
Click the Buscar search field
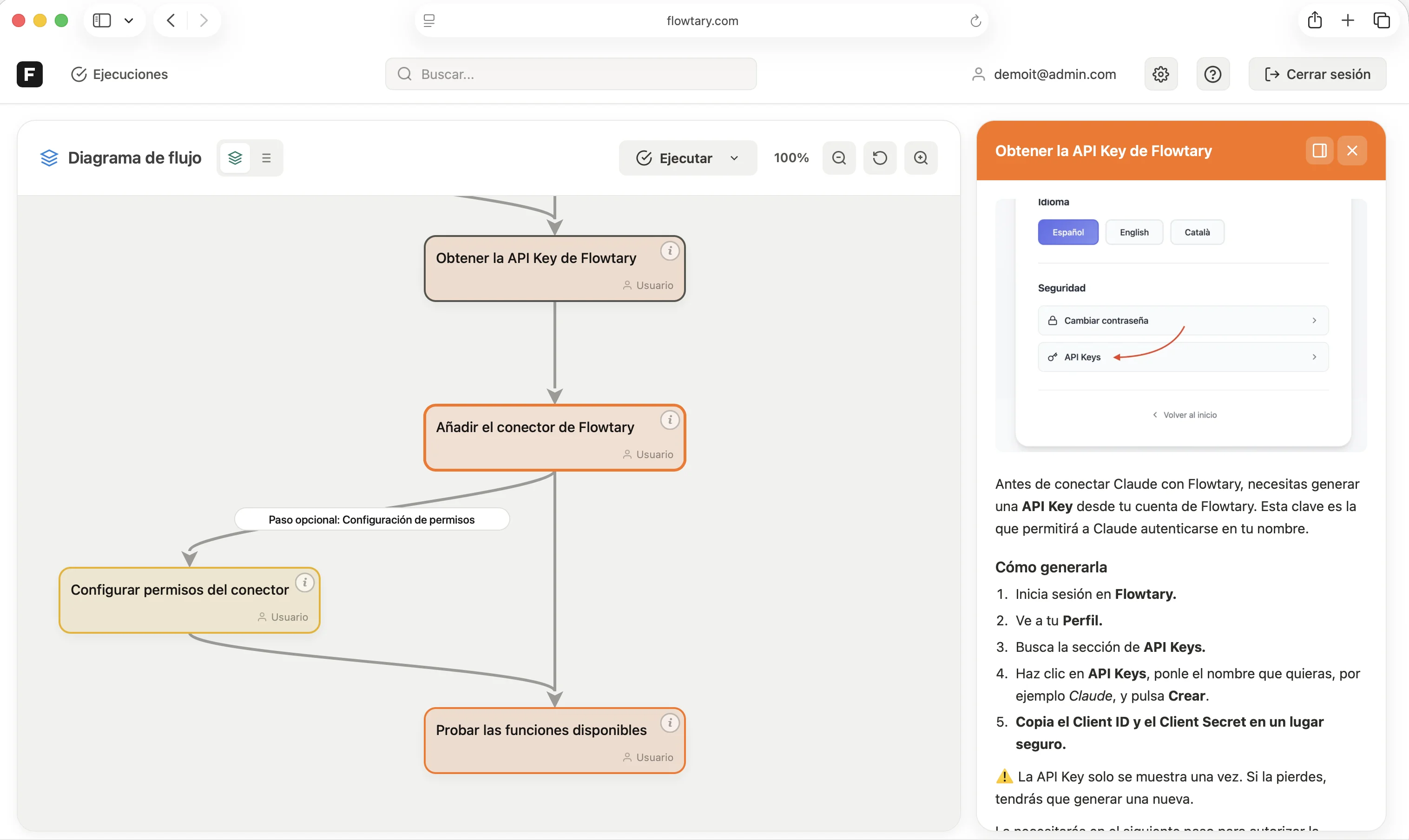click(571, 74)
